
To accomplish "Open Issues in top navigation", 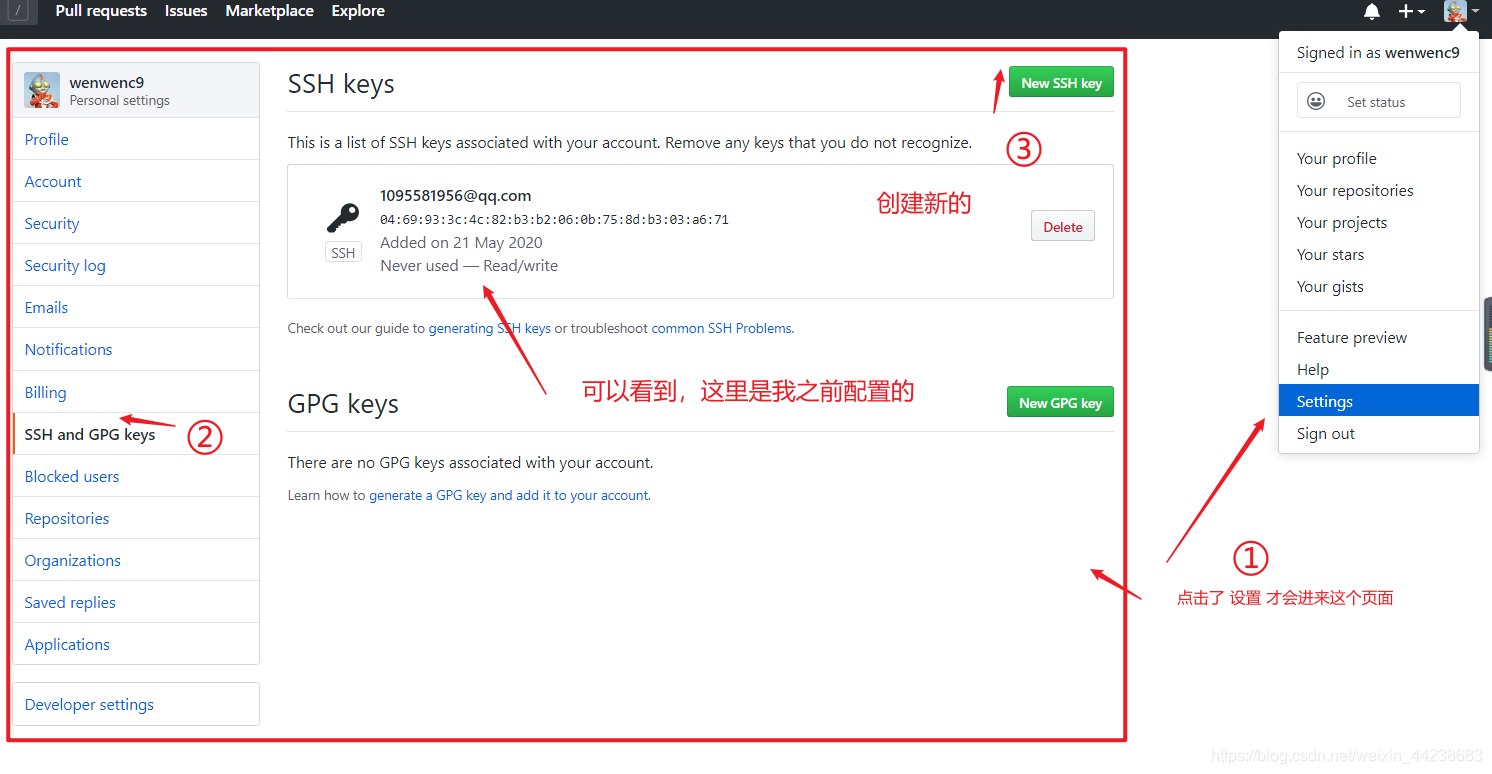I will 186,11.
